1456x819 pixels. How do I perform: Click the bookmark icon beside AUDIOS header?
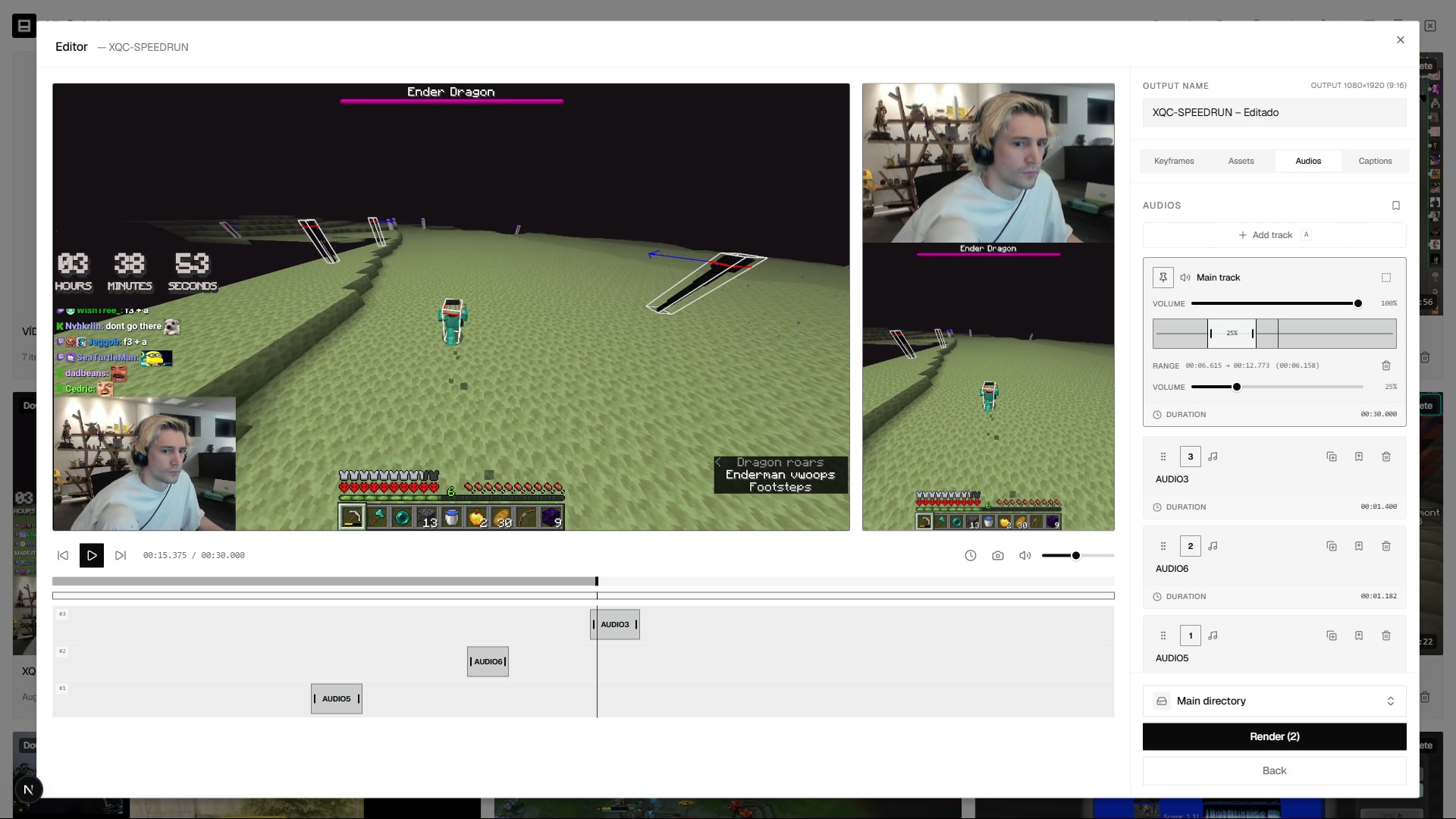click(1396, 206)
